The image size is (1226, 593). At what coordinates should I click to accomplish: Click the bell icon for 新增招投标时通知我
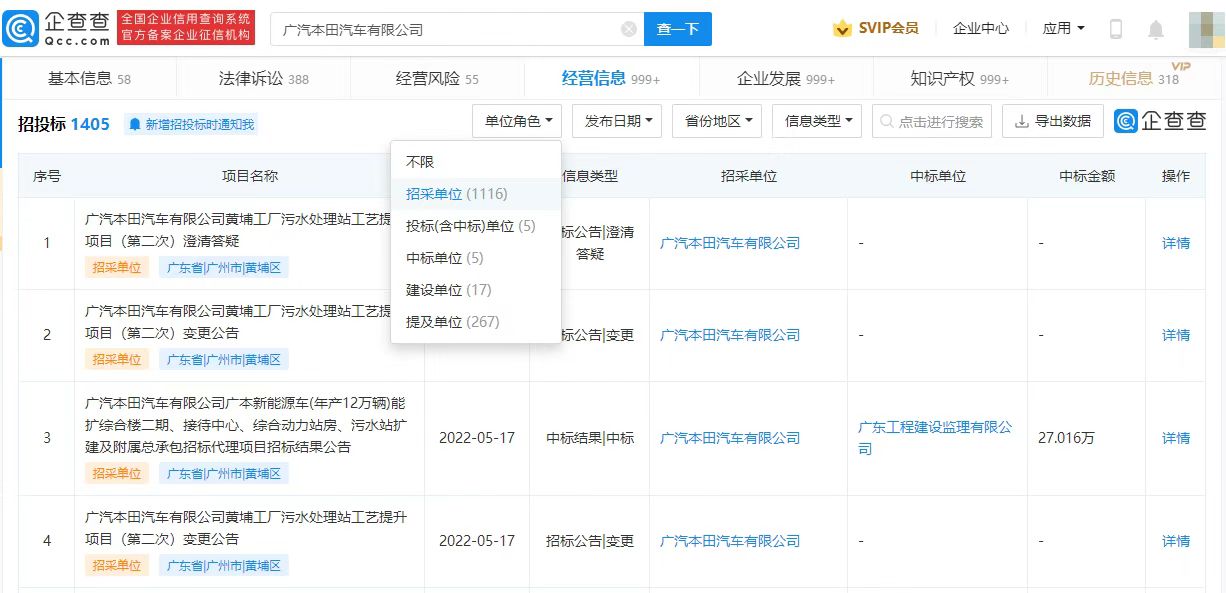click(x=134, y=124)
